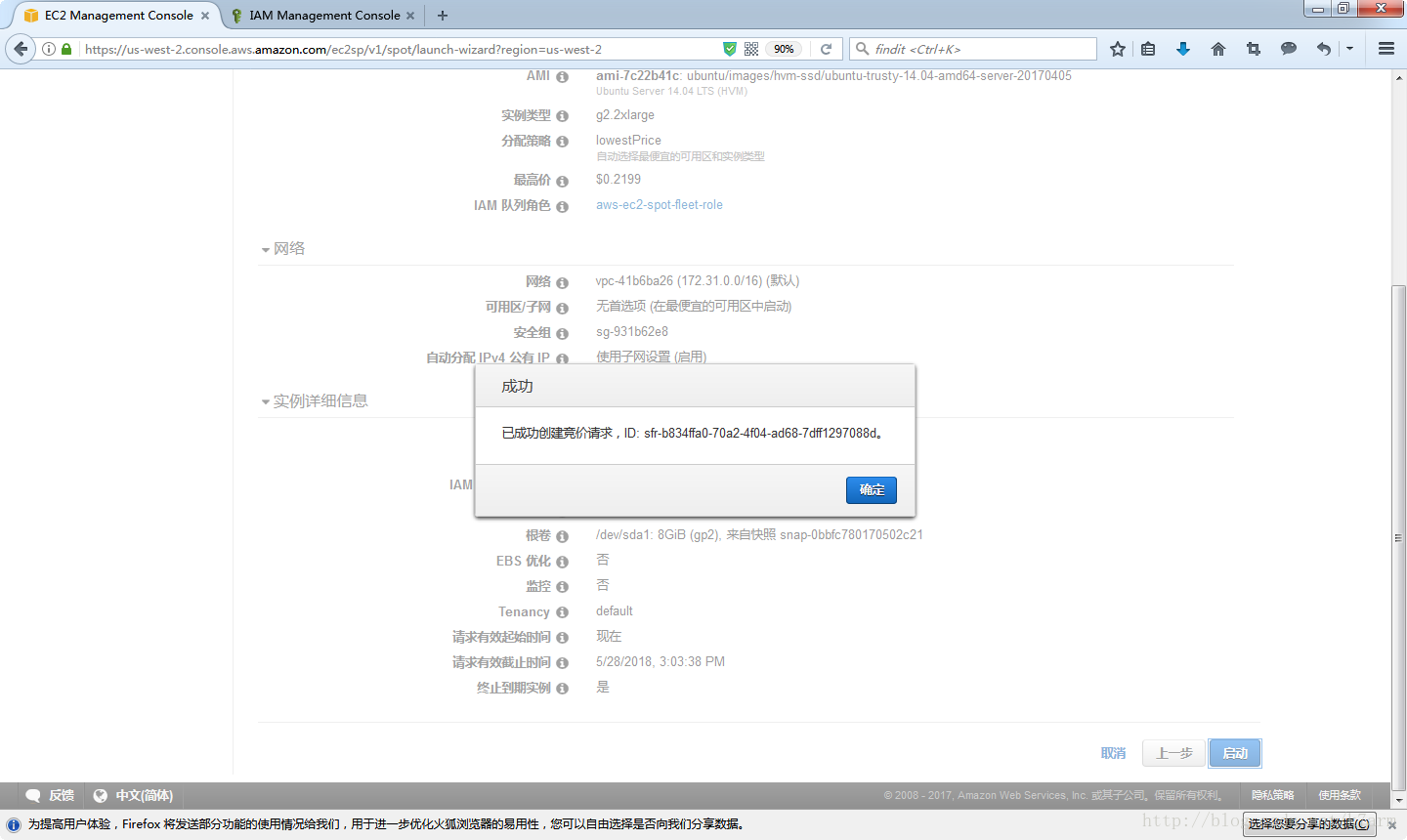This screenshot has height=840, width=1407.
Task: Close the IAM Management Console tab
Action: pos(410,16)
